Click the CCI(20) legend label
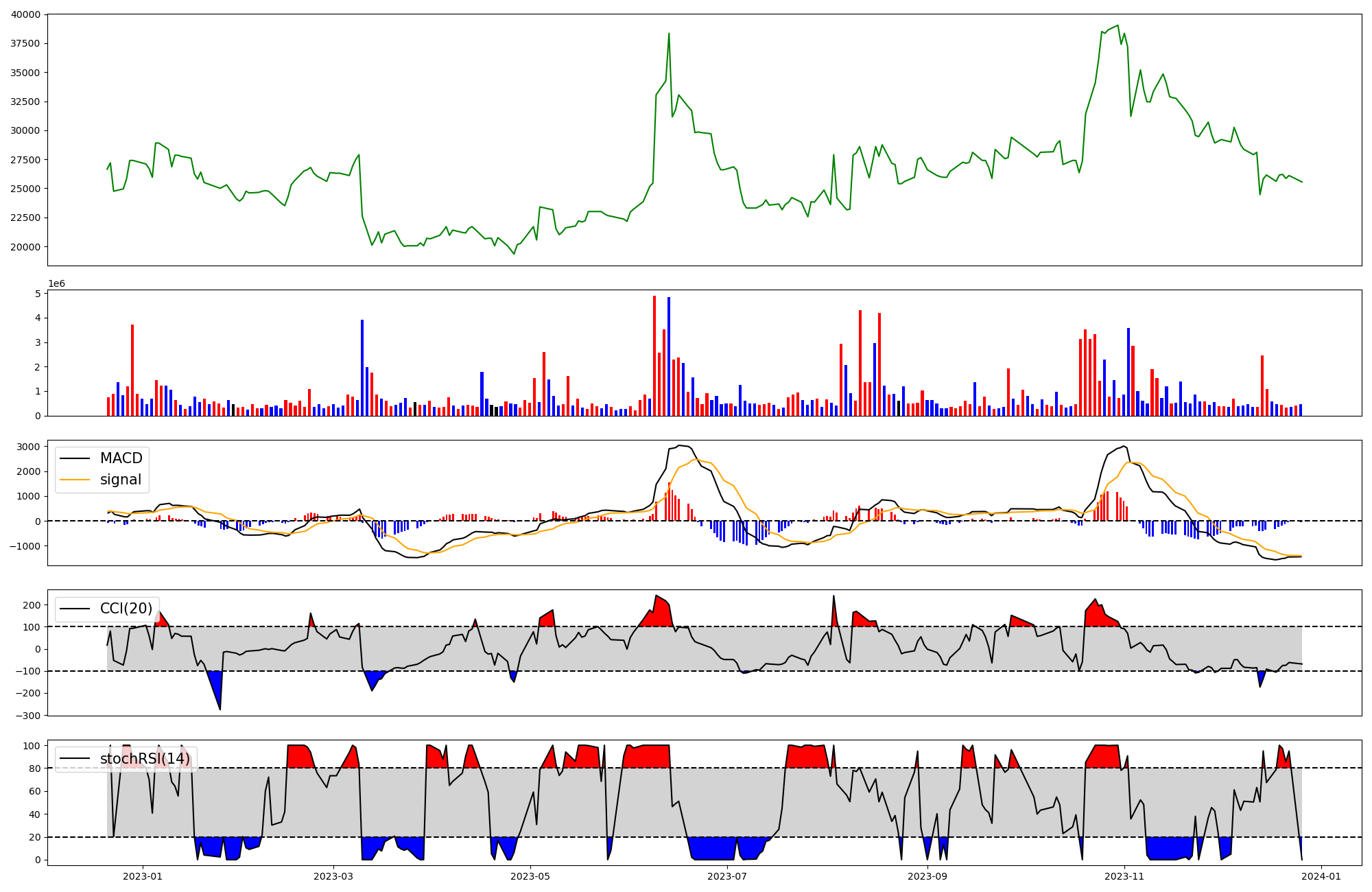The image size is (1372, 892). [126, 609]
